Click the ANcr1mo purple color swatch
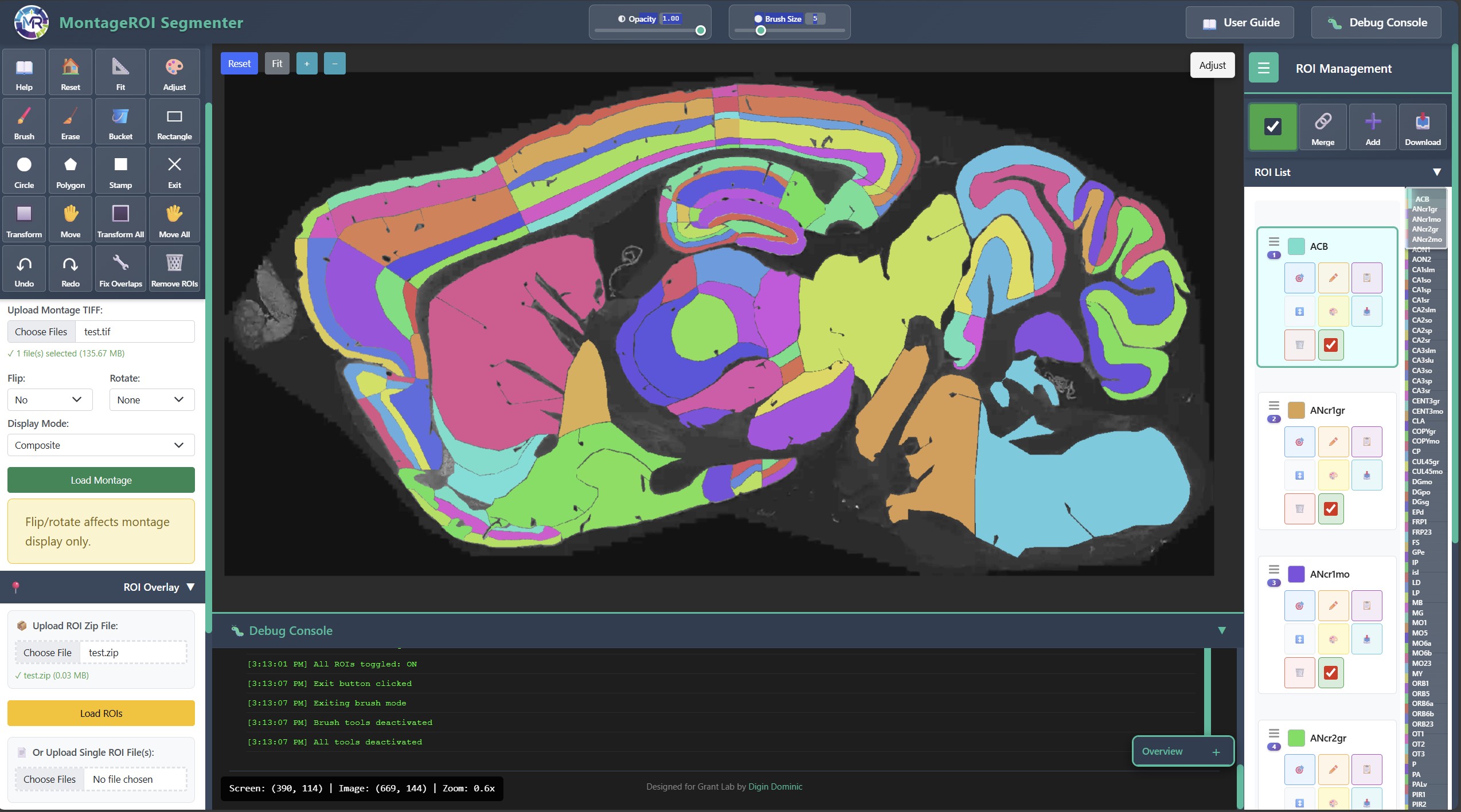The image size is (1461, 812). click(1296, 574)
